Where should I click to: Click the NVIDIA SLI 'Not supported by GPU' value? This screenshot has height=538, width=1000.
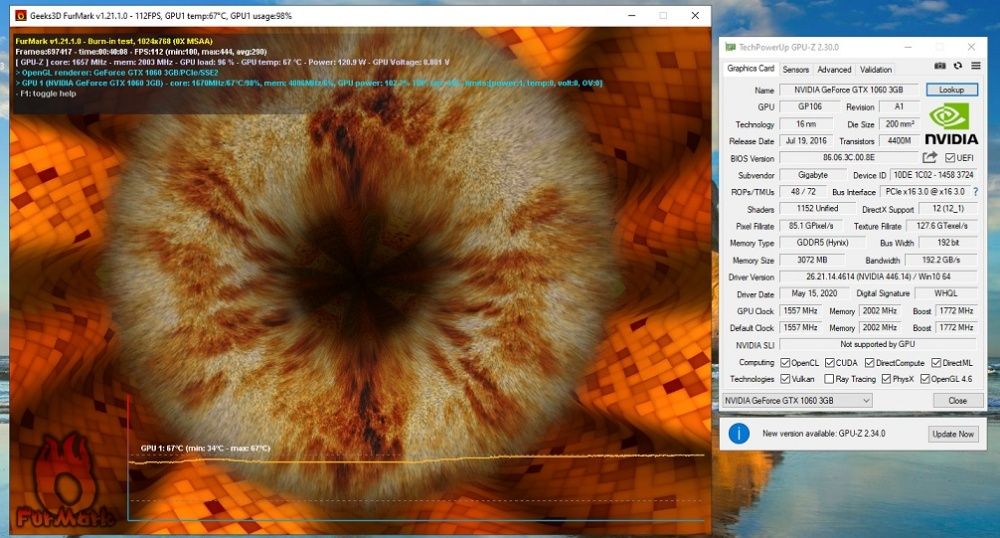pyautogui.click(x=878, y=344)
